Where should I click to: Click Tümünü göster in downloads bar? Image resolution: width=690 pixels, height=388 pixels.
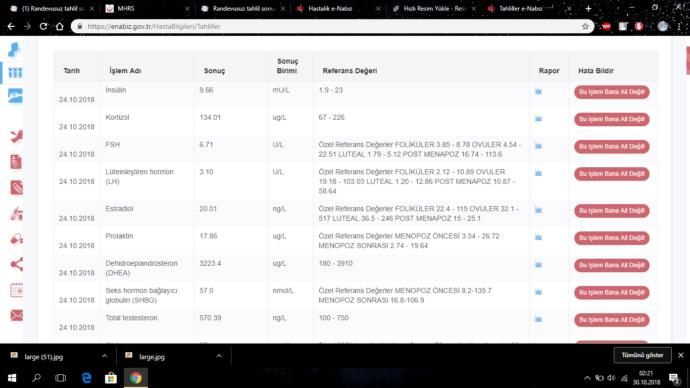[642, 355]
